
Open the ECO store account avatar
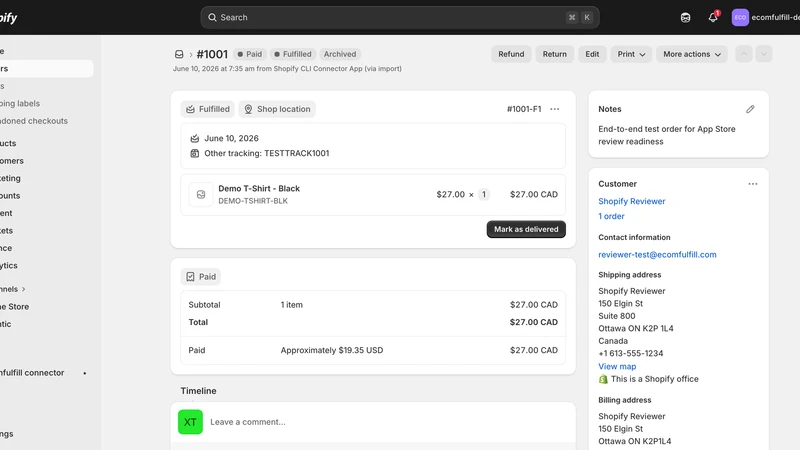tap(740, 17)
